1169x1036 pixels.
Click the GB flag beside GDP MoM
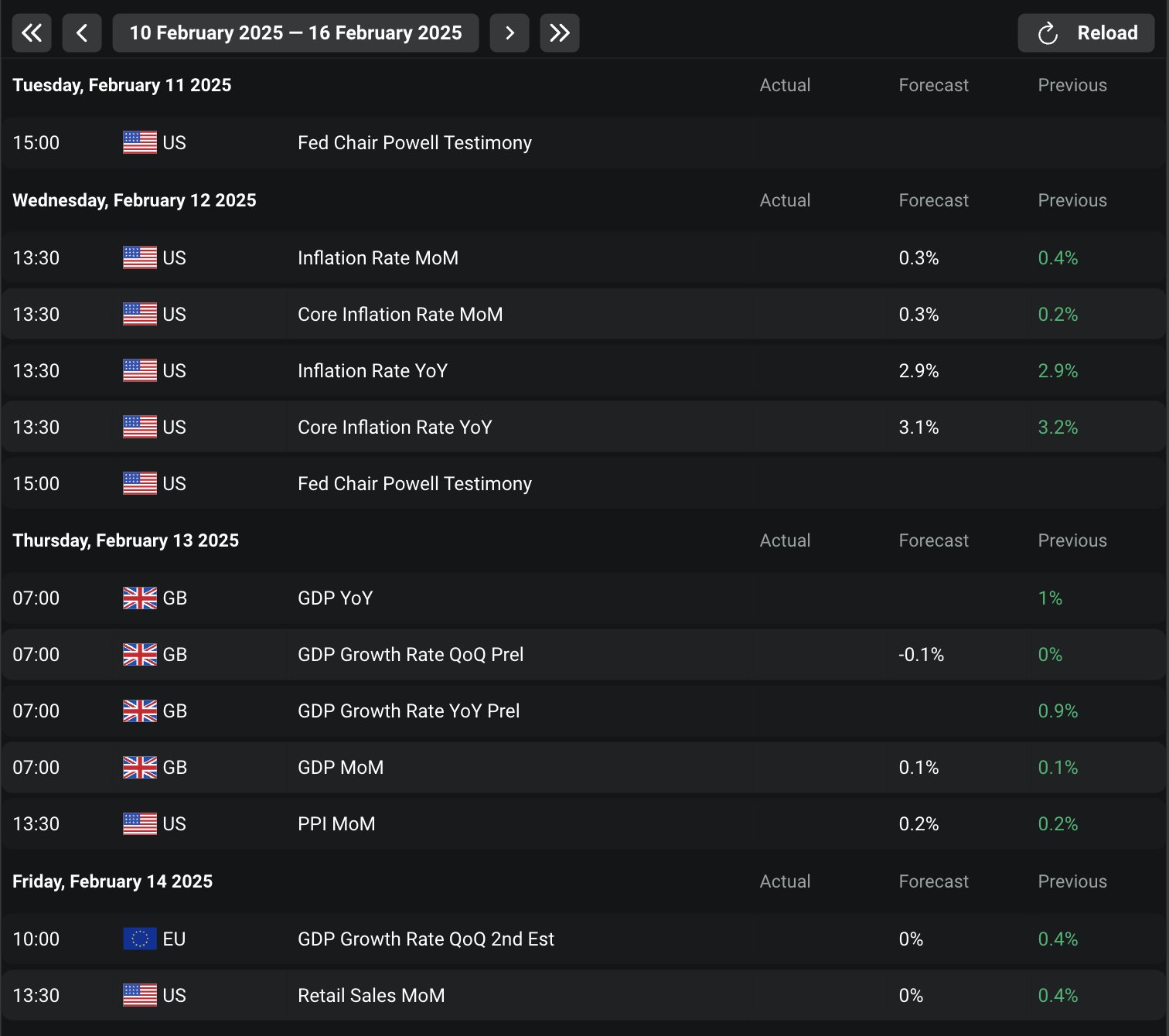(x=140, y=768)
